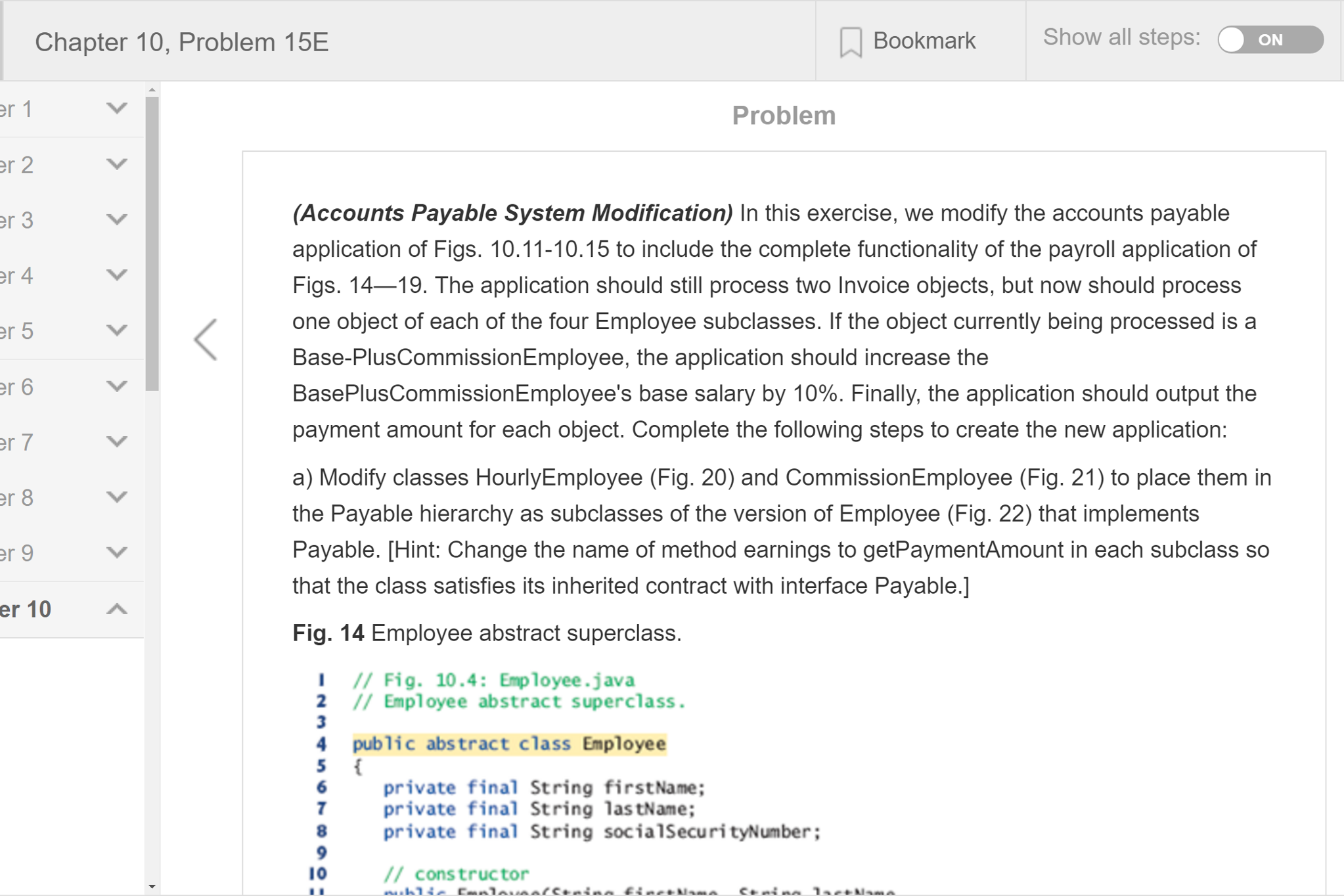Click the '(Accounts Payable System Modification)' heading text
This screenshot has width=1344, height=896.
tap(512, 213)
